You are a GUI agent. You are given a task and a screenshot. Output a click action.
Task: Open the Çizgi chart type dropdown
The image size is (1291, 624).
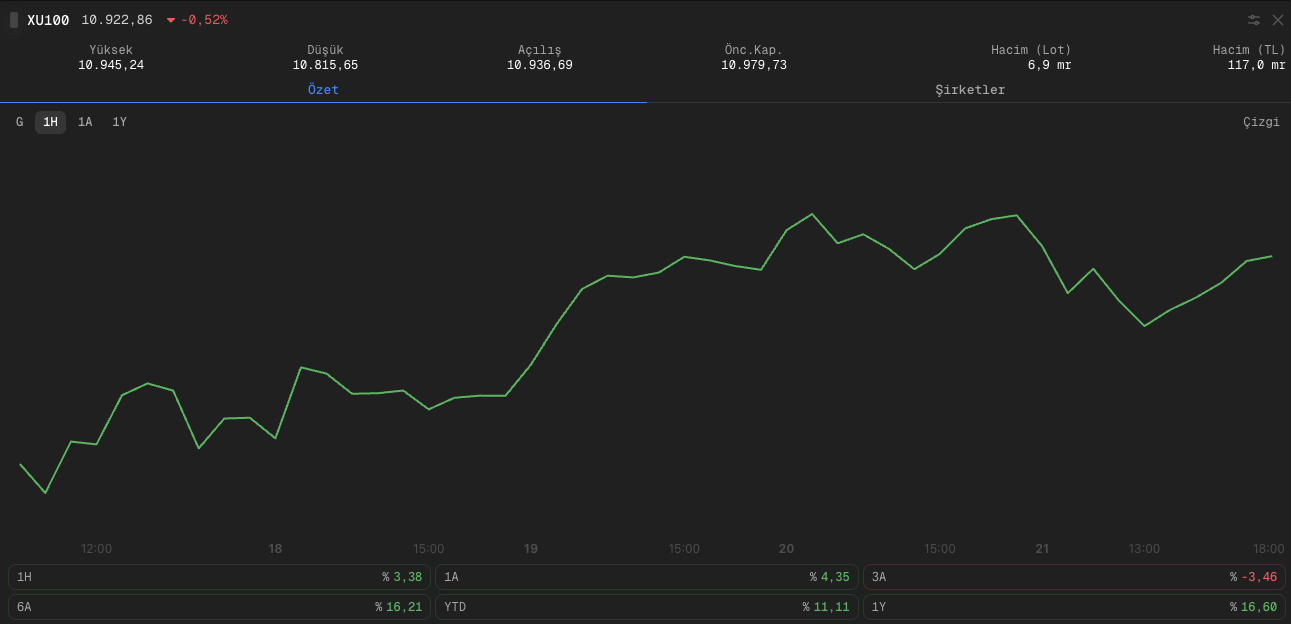coord(1260,122)
